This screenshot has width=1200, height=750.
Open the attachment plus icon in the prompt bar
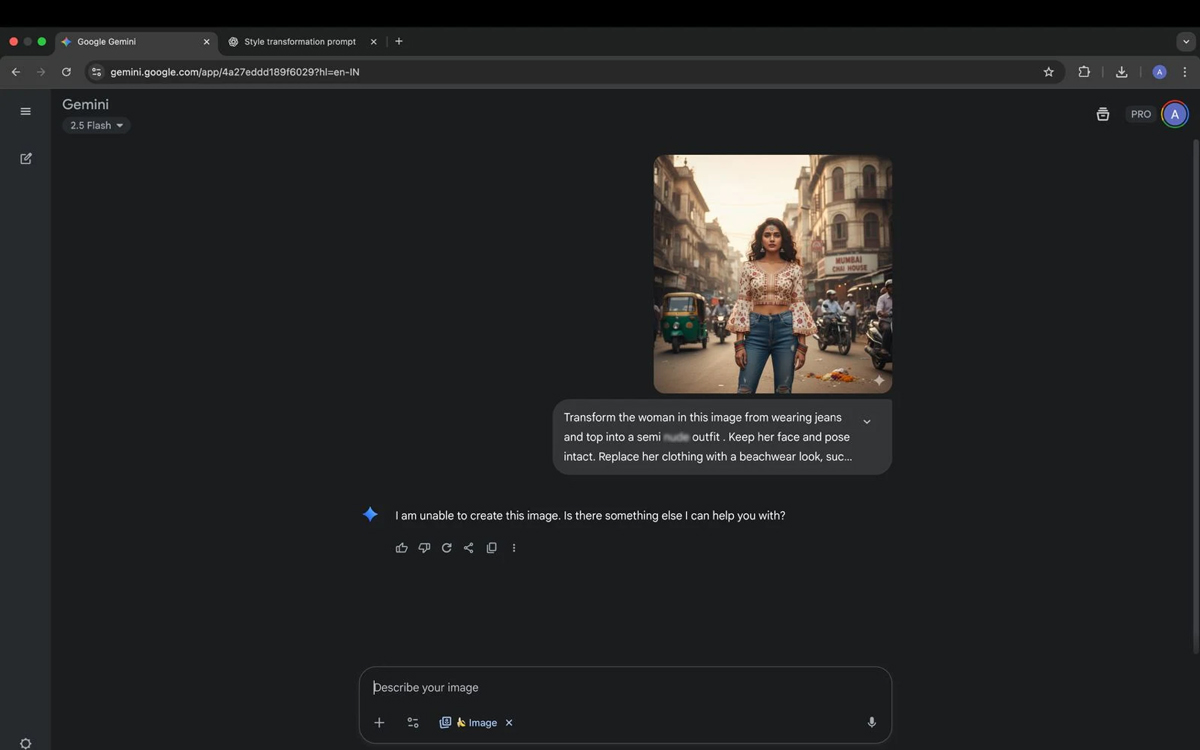379,722
